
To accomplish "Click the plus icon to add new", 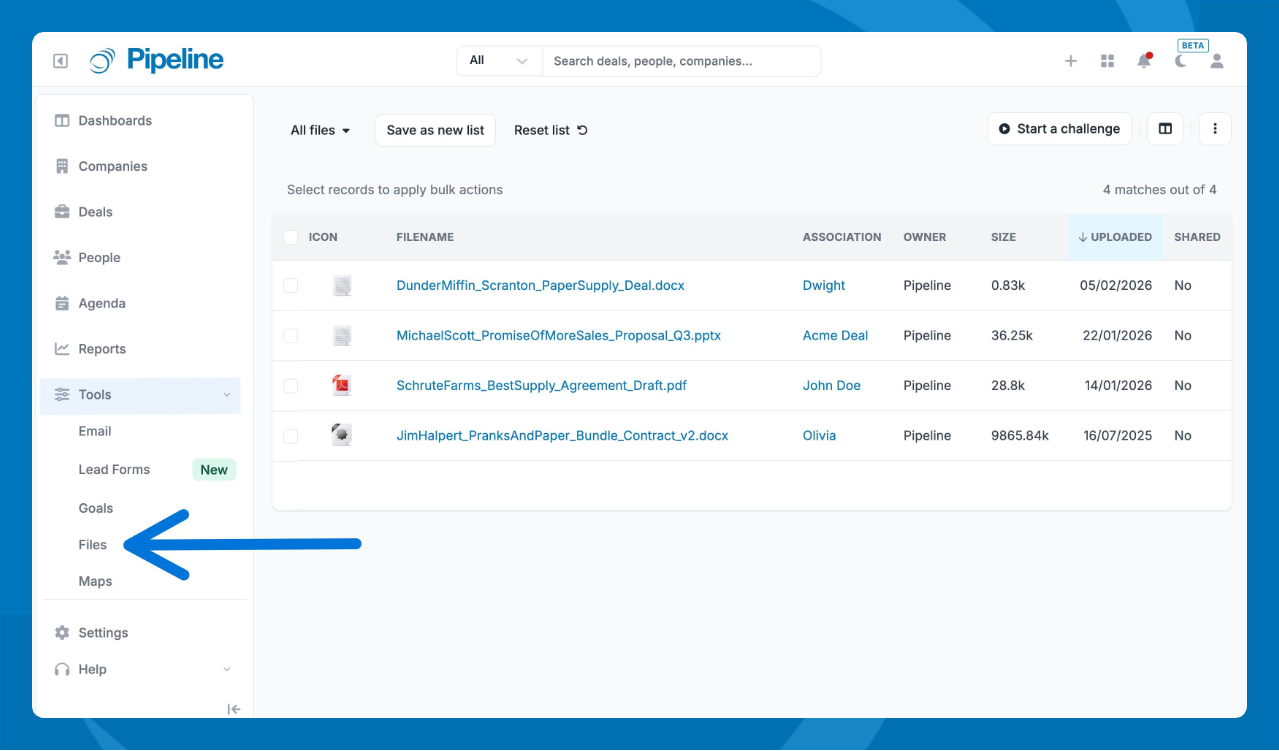I will coord(1070,61).
